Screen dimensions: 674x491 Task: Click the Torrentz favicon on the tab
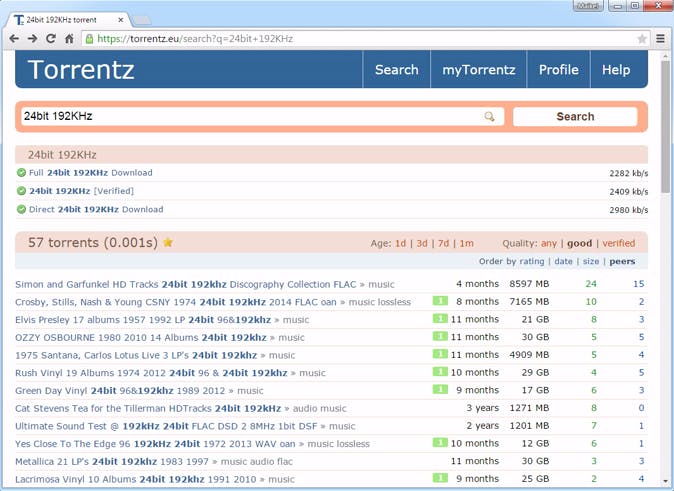coord(18,20)
